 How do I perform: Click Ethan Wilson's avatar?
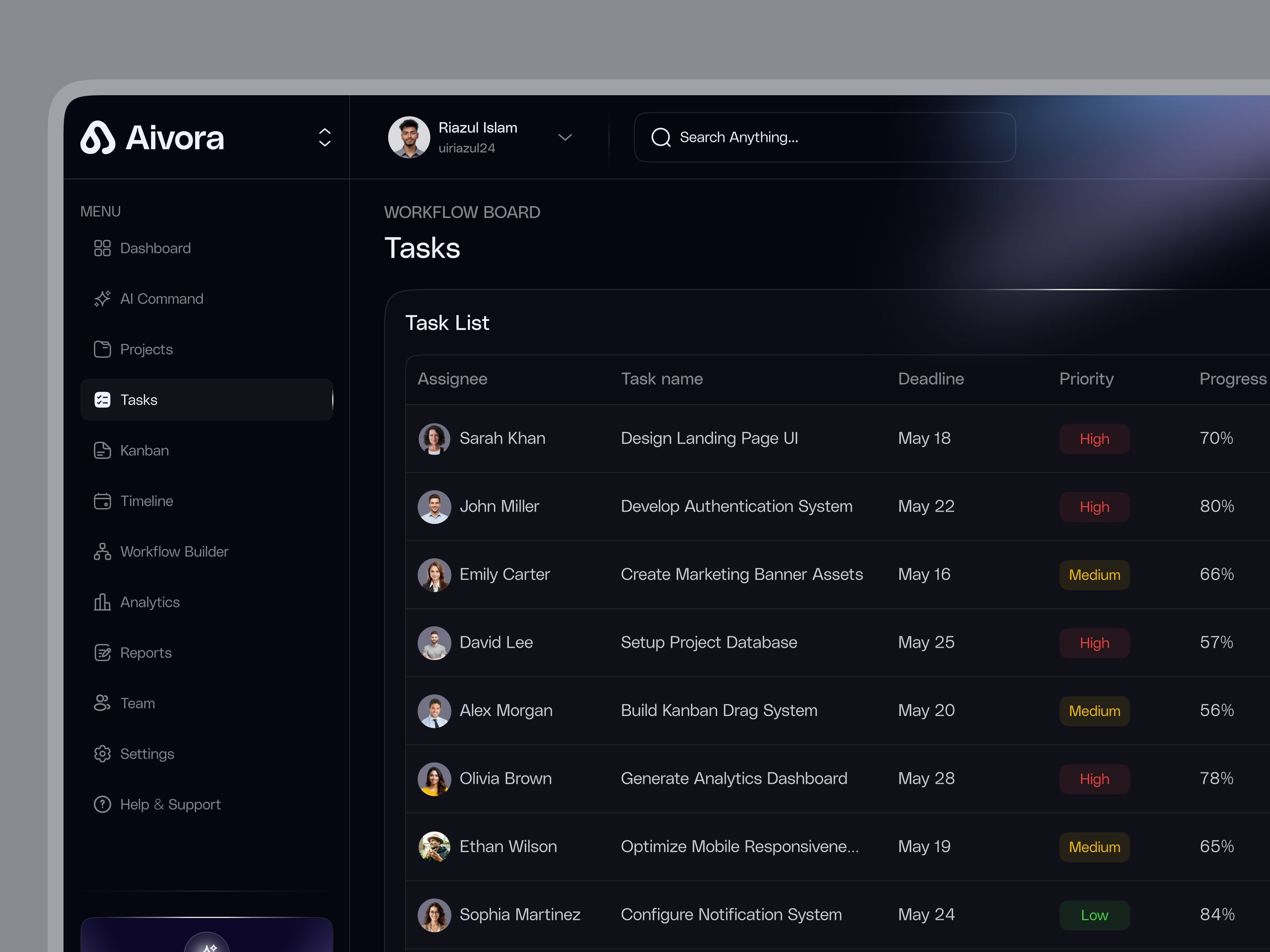tap(434, 846)
